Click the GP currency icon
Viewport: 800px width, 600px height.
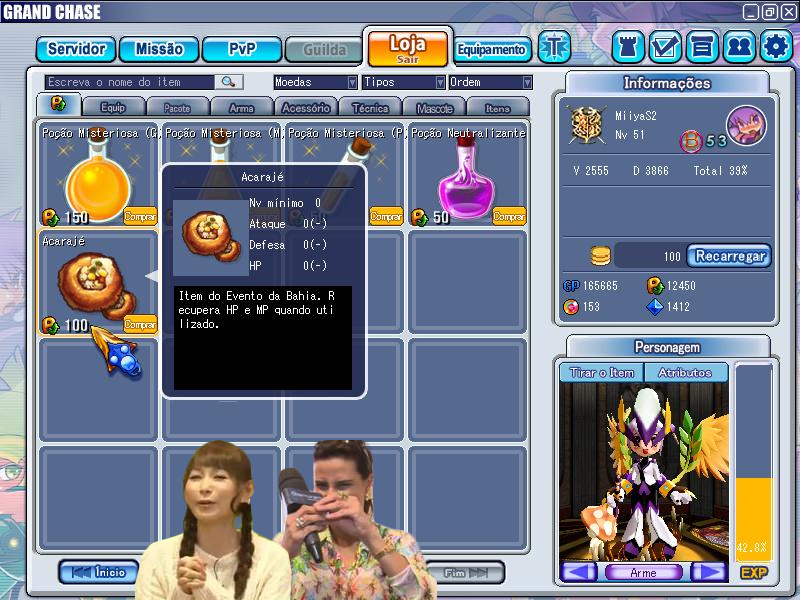tap(571, 286)
